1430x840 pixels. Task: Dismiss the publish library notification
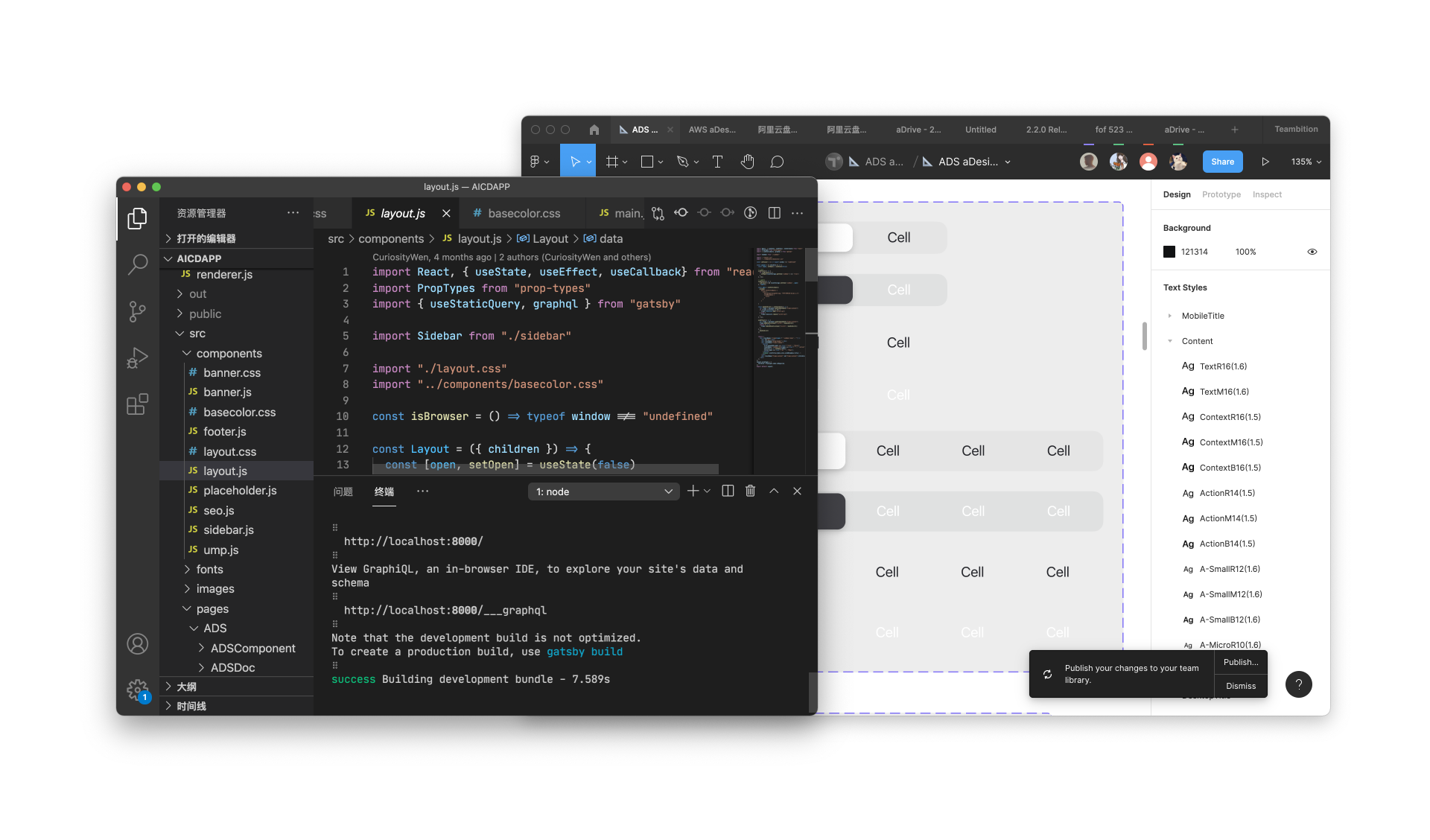[1241, 686]
